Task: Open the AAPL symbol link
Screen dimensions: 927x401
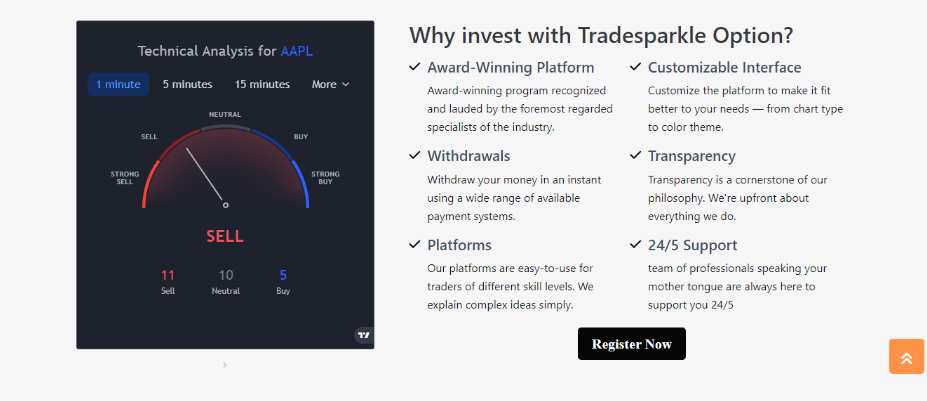Action: (x=297, y=51)
